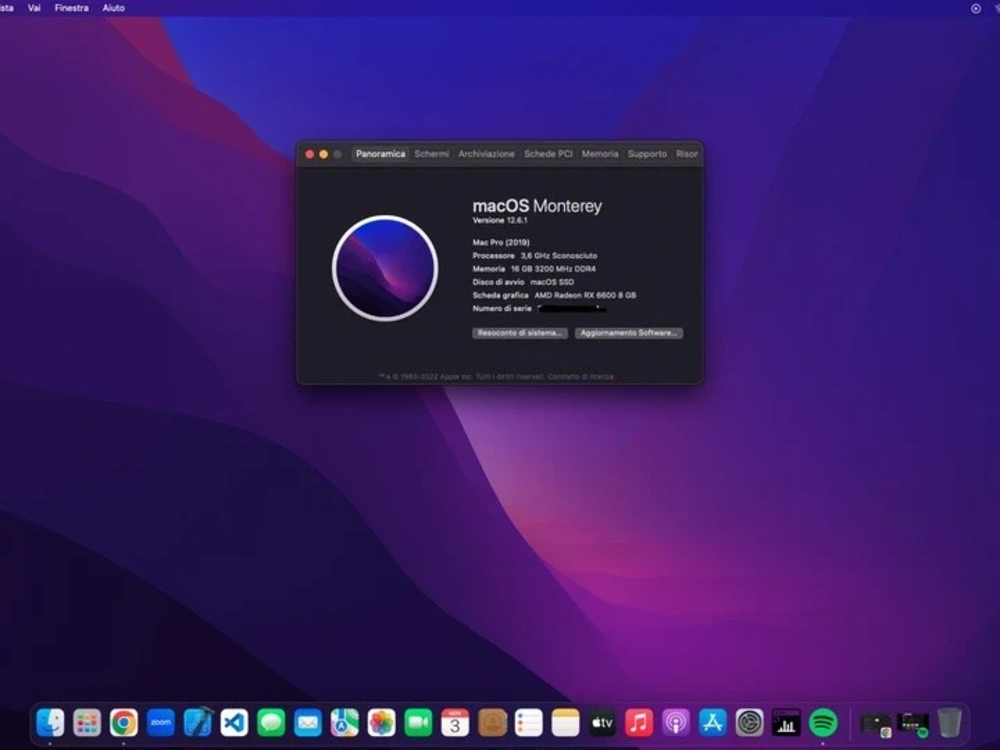Open the Messages app icon
The image size is (1000, 750).
(271, 723)
